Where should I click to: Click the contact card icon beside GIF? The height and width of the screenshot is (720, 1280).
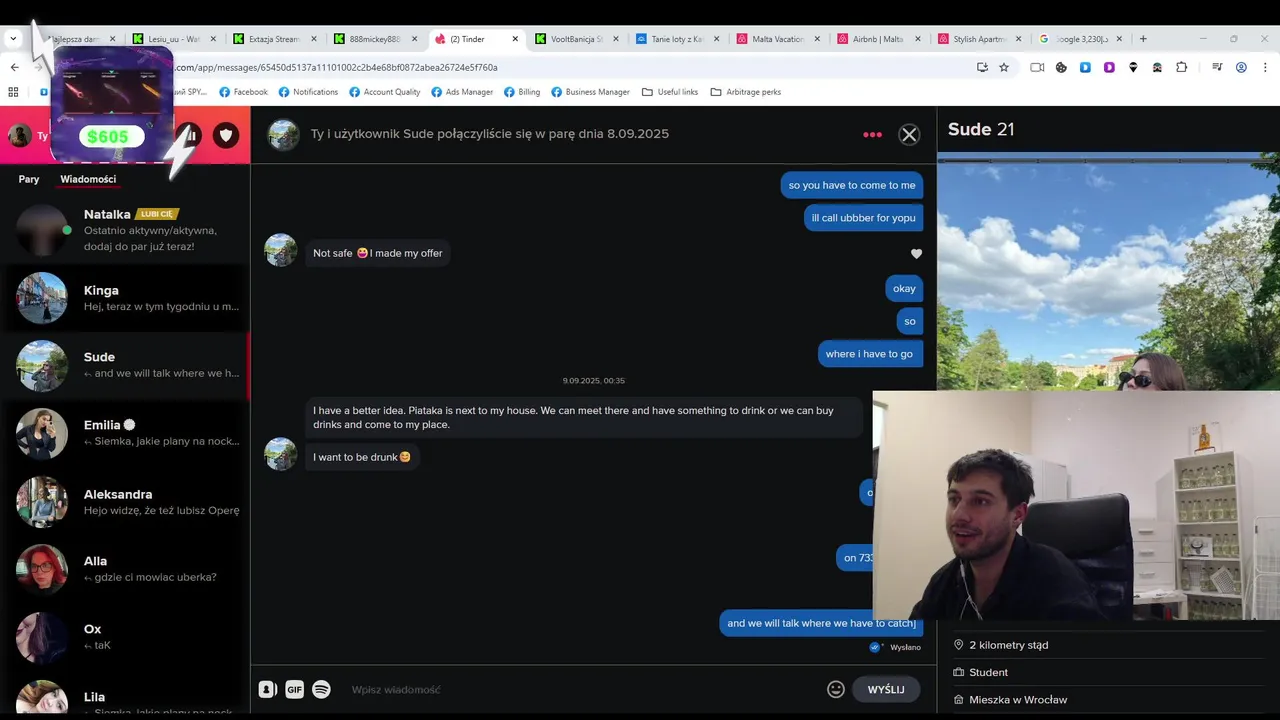click(x=267, y=689)
